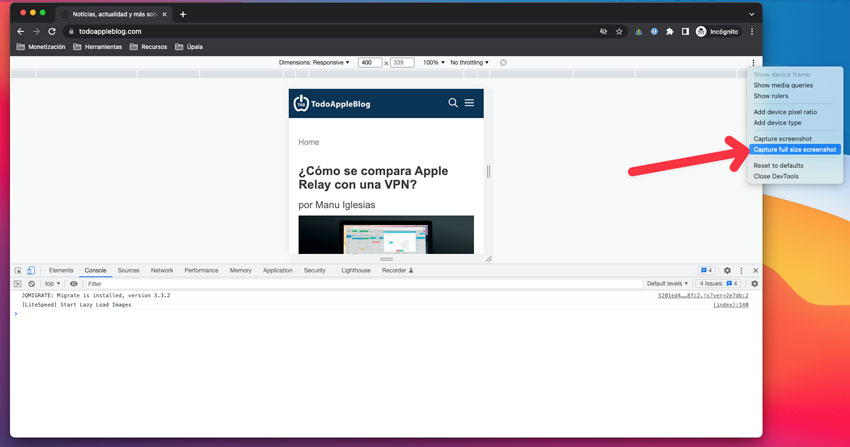The image size is (850, 447).
Task: Open the site hamburger menu icon
Action: tap(469, 103)
